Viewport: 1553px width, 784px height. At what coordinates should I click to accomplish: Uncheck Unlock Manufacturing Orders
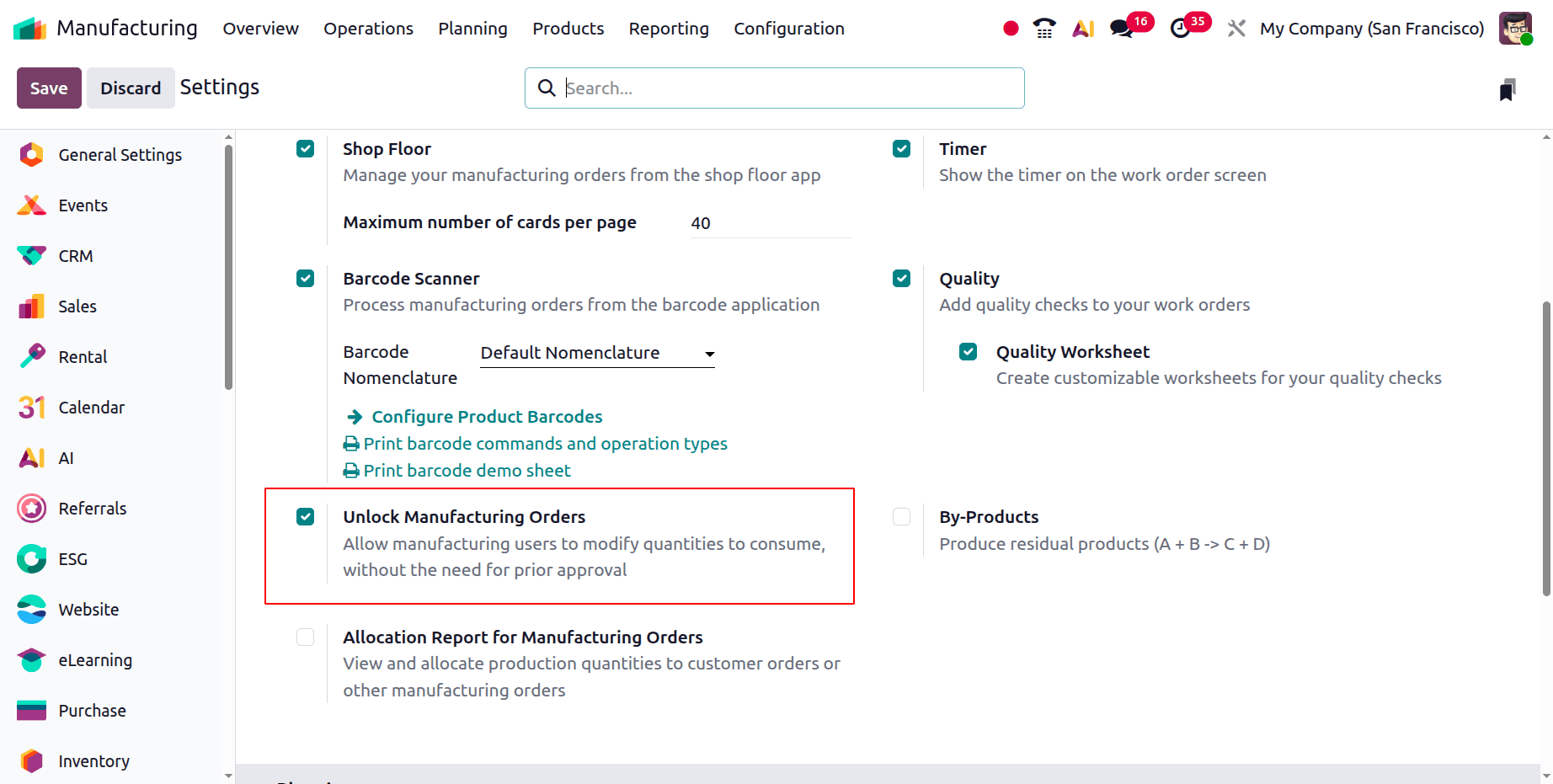pyautogui.click(x=306, y=517)
